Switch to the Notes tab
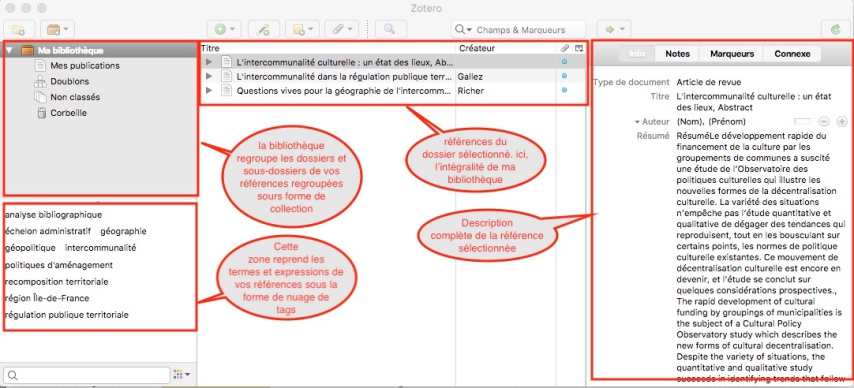This screenshot has width=854, height=388. click(x=677, y=53)
